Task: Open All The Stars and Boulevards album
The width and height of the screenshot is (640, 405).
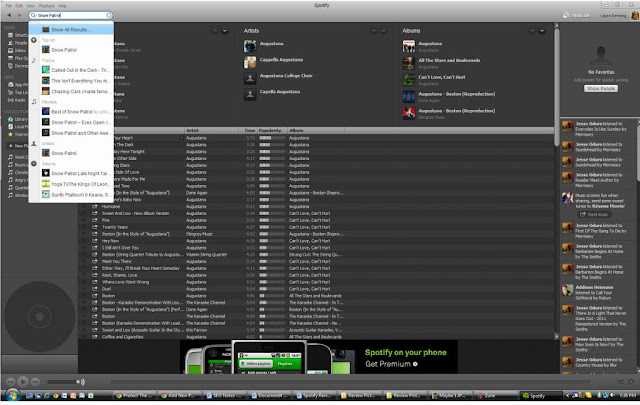Action: pyautogui.click(x=449, y=60)
